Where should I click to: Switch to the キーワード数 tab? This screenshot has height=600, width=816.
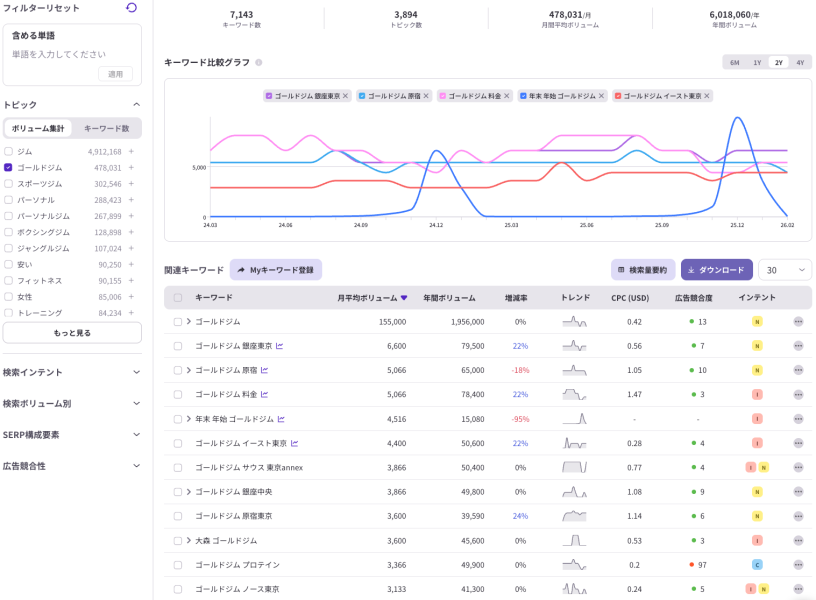[x=106, y=128]
